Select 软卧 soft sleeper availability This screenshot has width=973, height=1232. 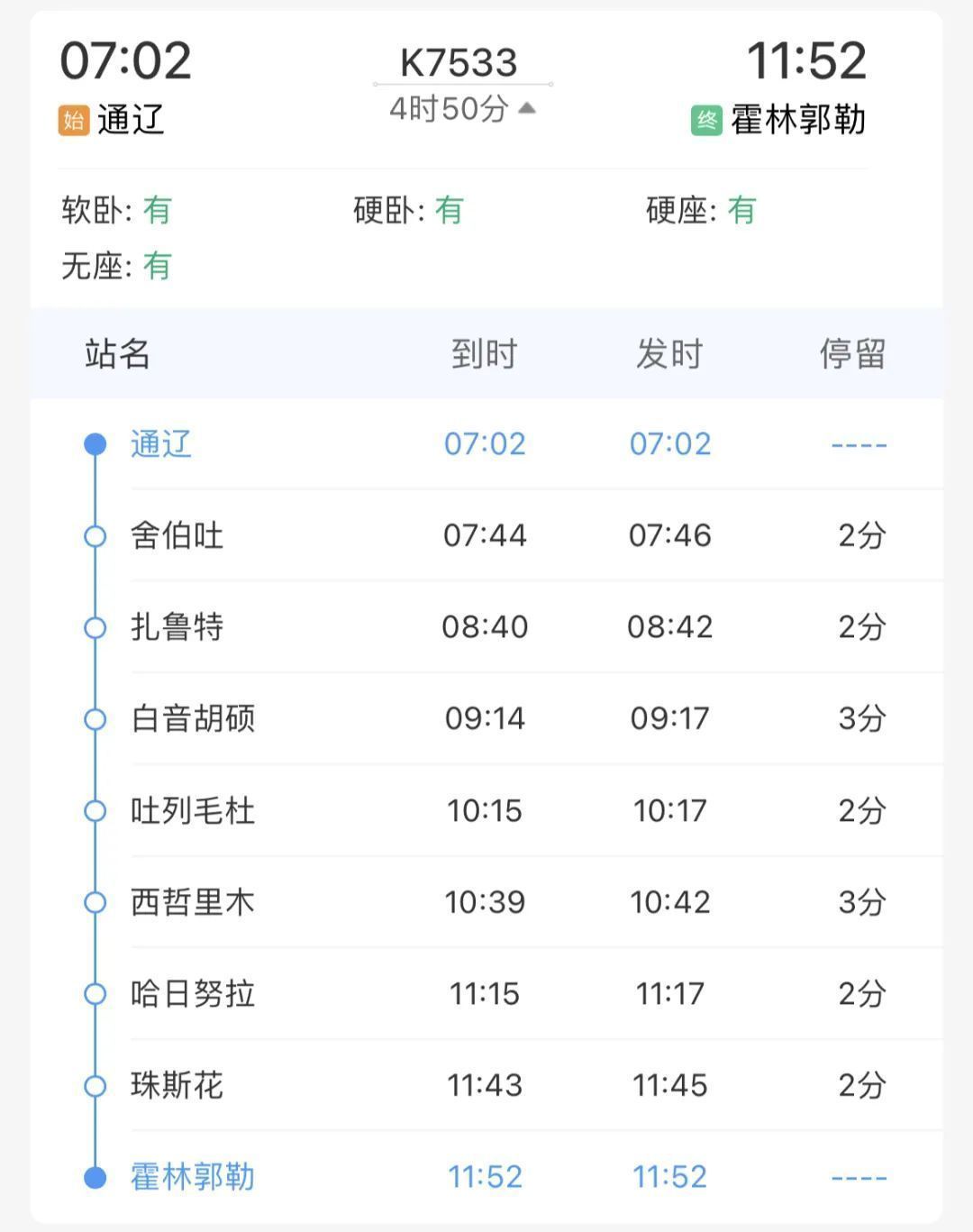(116, 211)
